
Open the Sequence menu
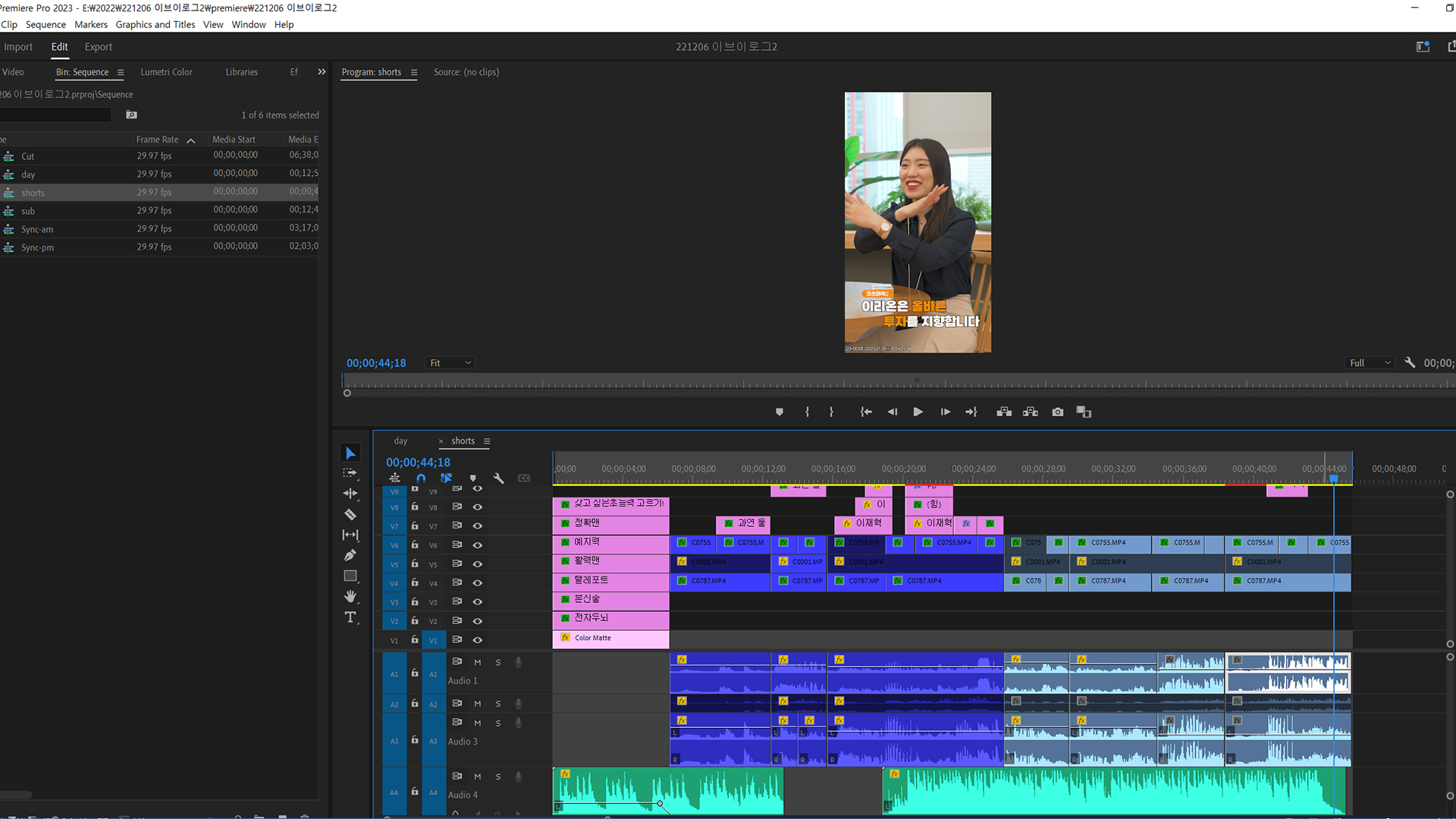[45, 24]
